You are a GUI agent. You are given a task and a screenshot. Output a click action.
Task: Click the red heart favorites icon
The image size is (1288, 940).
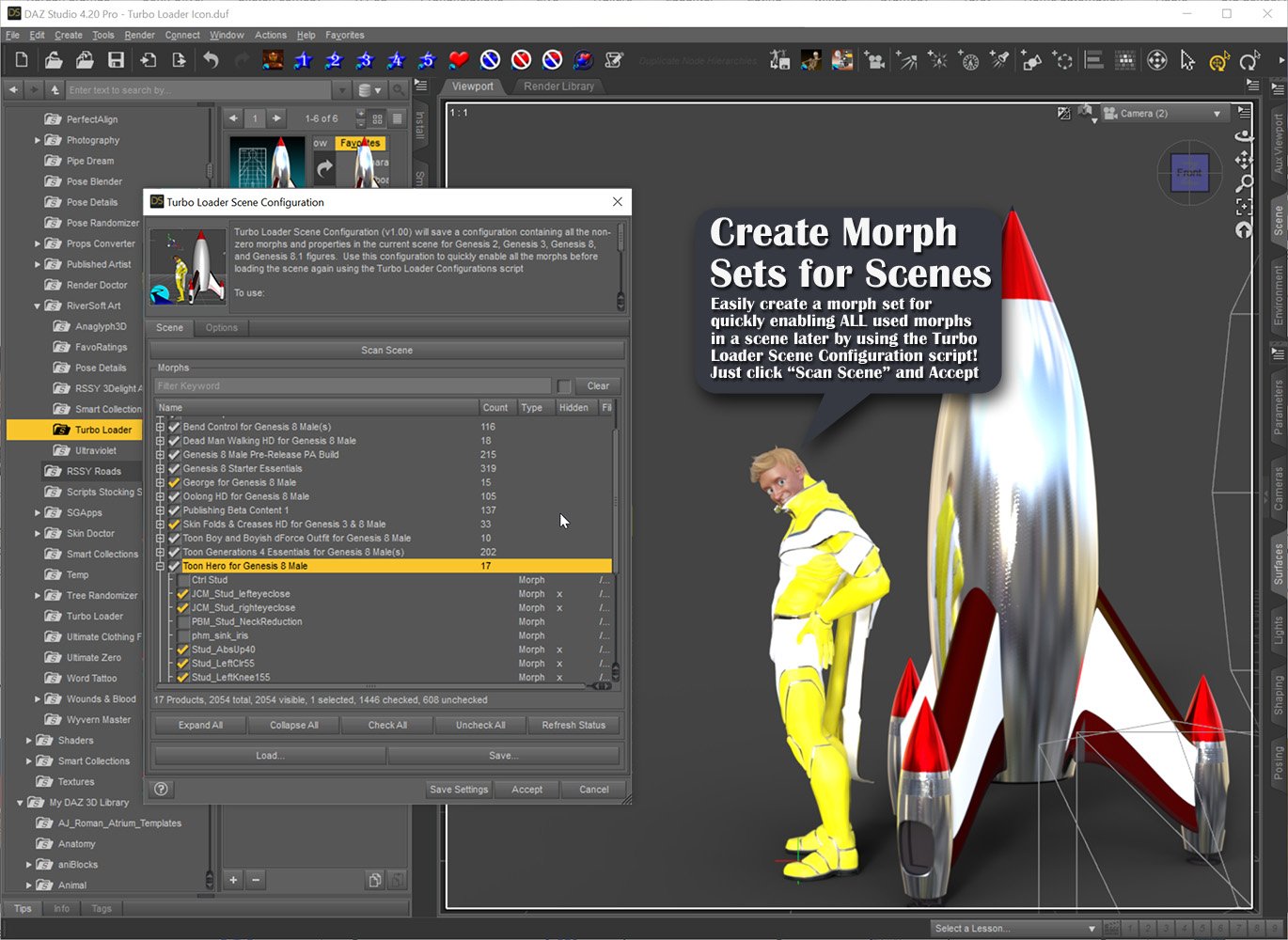tap(459, 61)
